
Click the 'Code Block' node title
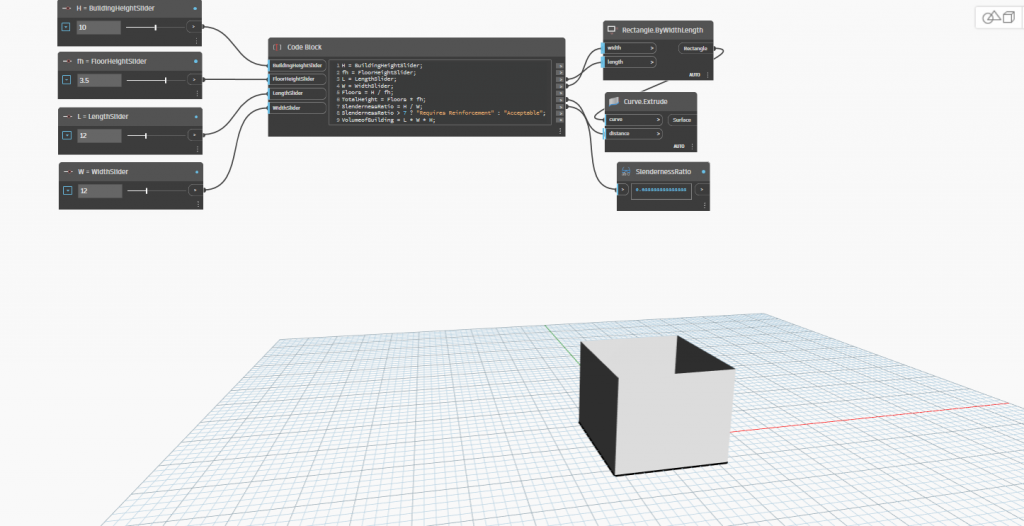click(304, 47)
